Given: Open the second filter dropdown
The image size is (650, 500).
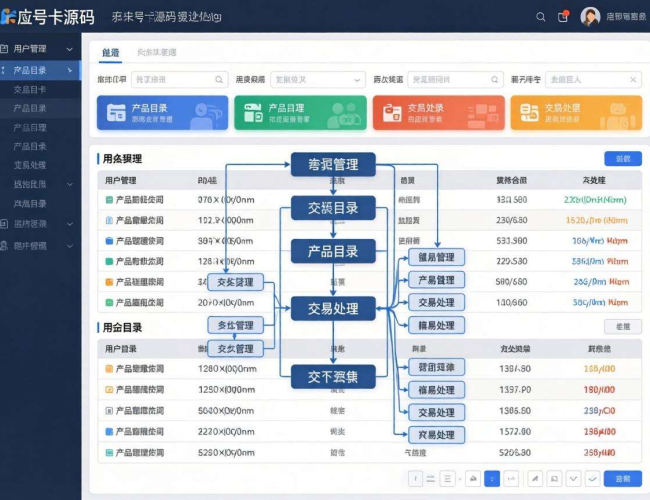Looking at the screenshot, I should 318,80.
